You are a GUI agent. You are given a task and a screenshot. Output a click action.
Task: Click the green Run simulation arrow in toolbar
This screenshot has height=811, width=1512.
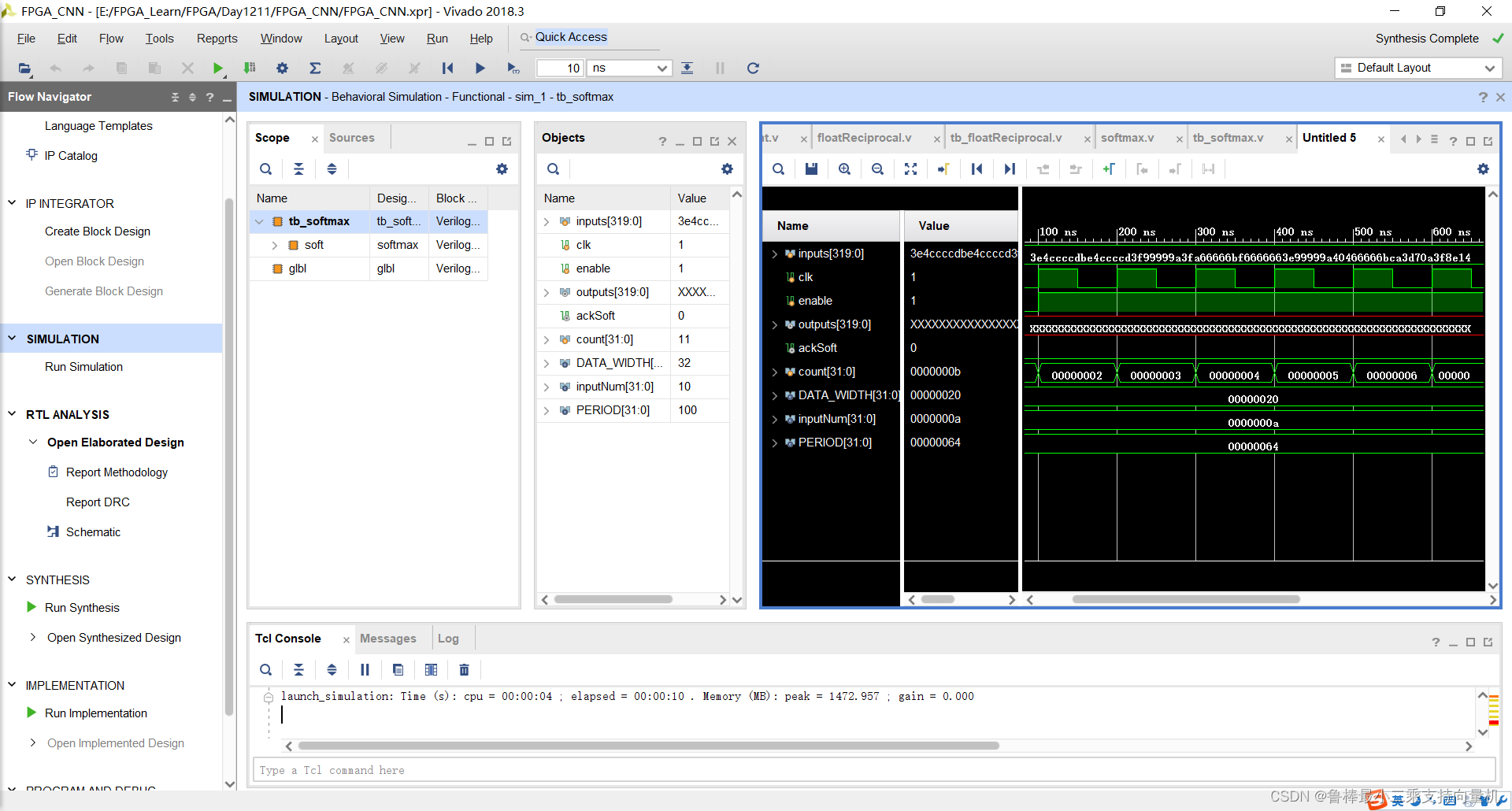tap(218, 69)
